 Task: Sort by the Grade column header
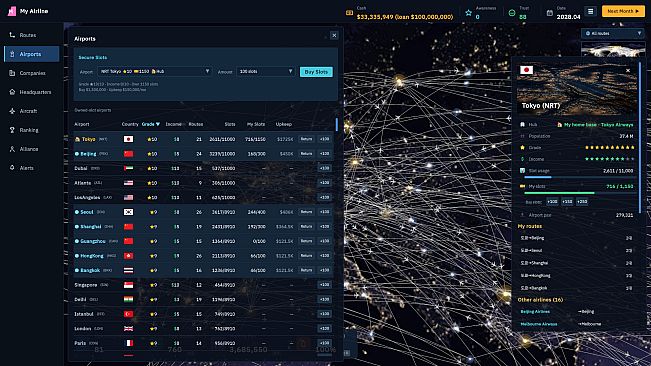(x=150, y=124)
